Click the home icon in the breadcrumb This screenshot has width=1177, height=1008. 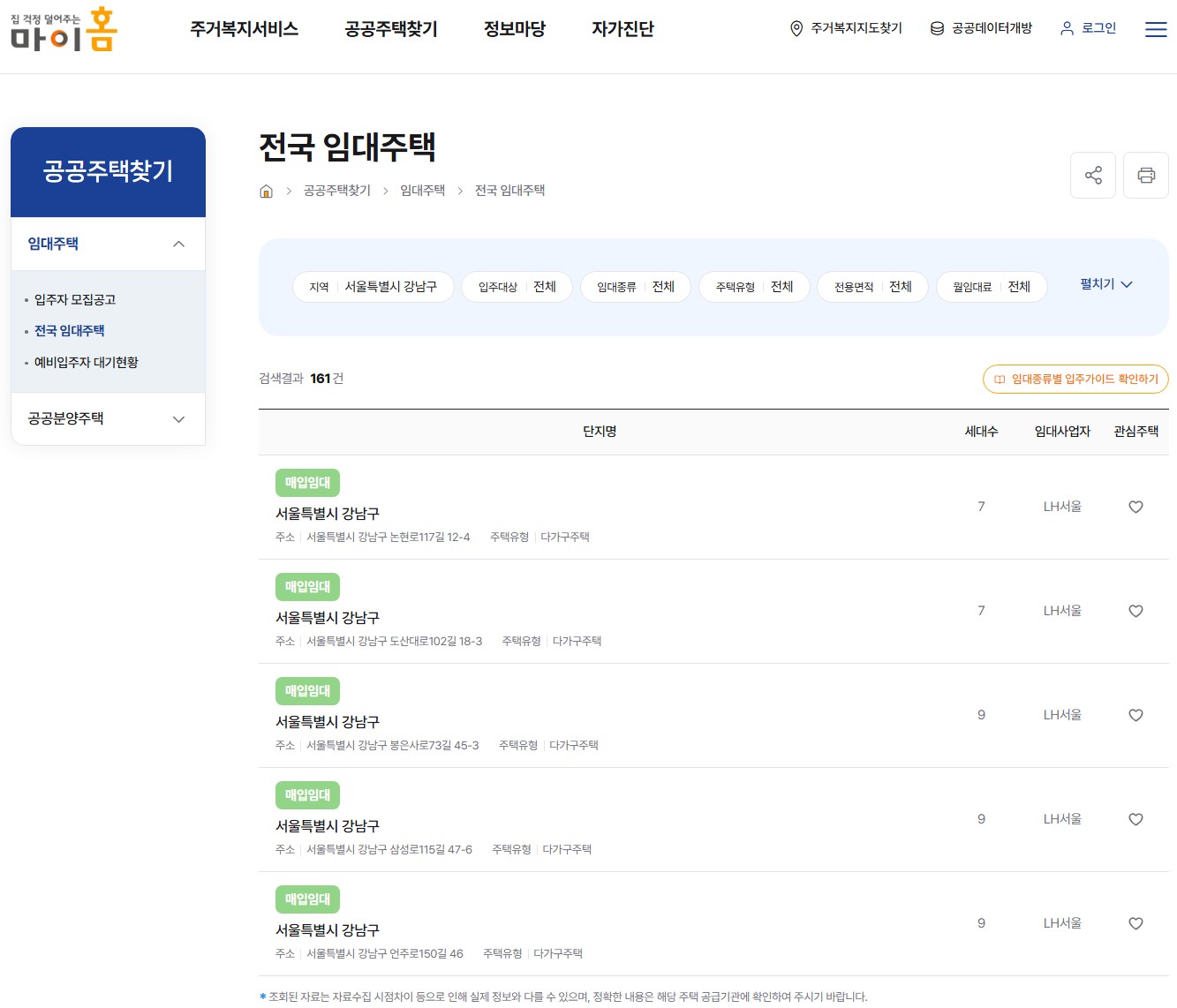(266, 191)
